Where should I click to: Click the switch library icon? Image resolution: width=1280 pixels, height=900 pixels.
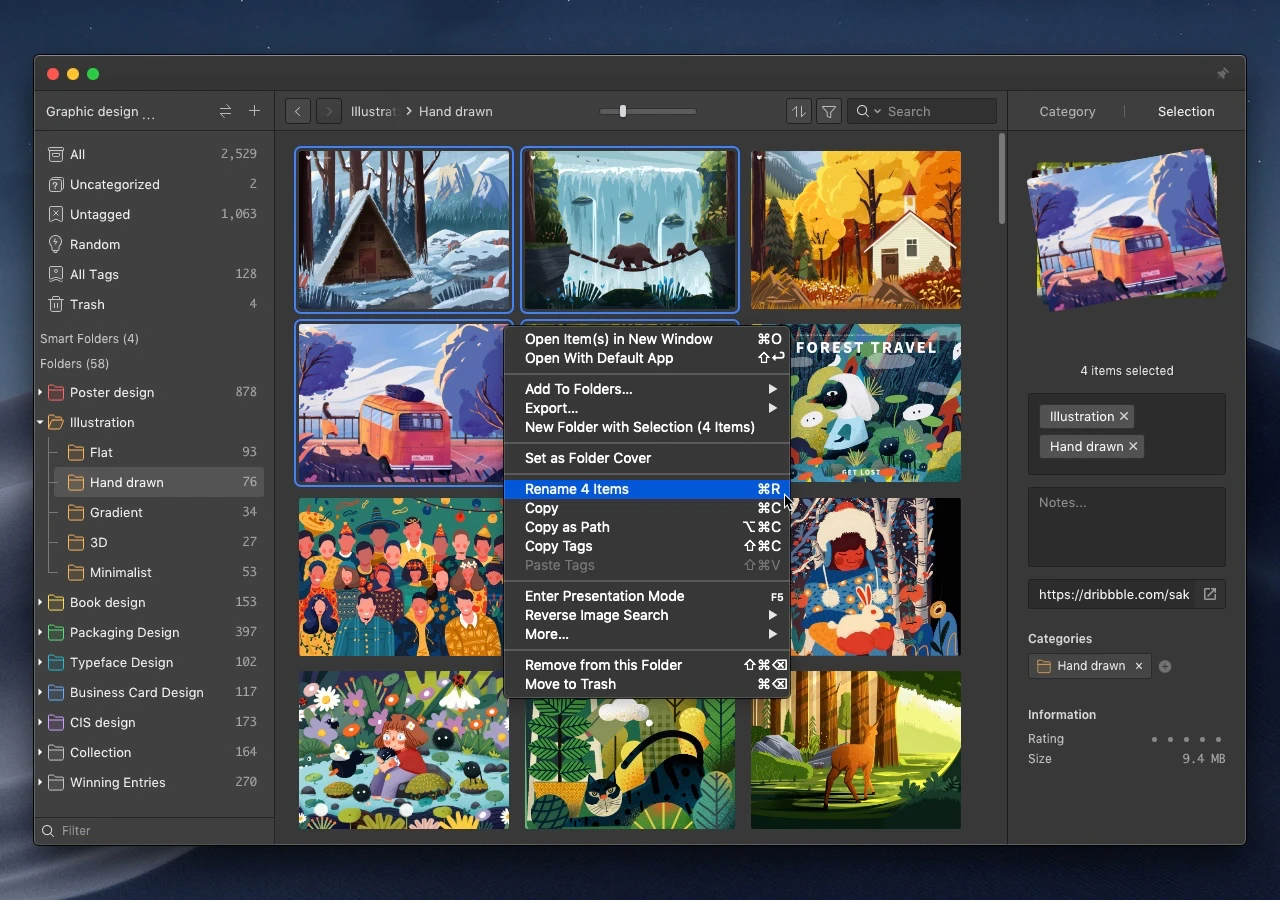pos(225,111)
